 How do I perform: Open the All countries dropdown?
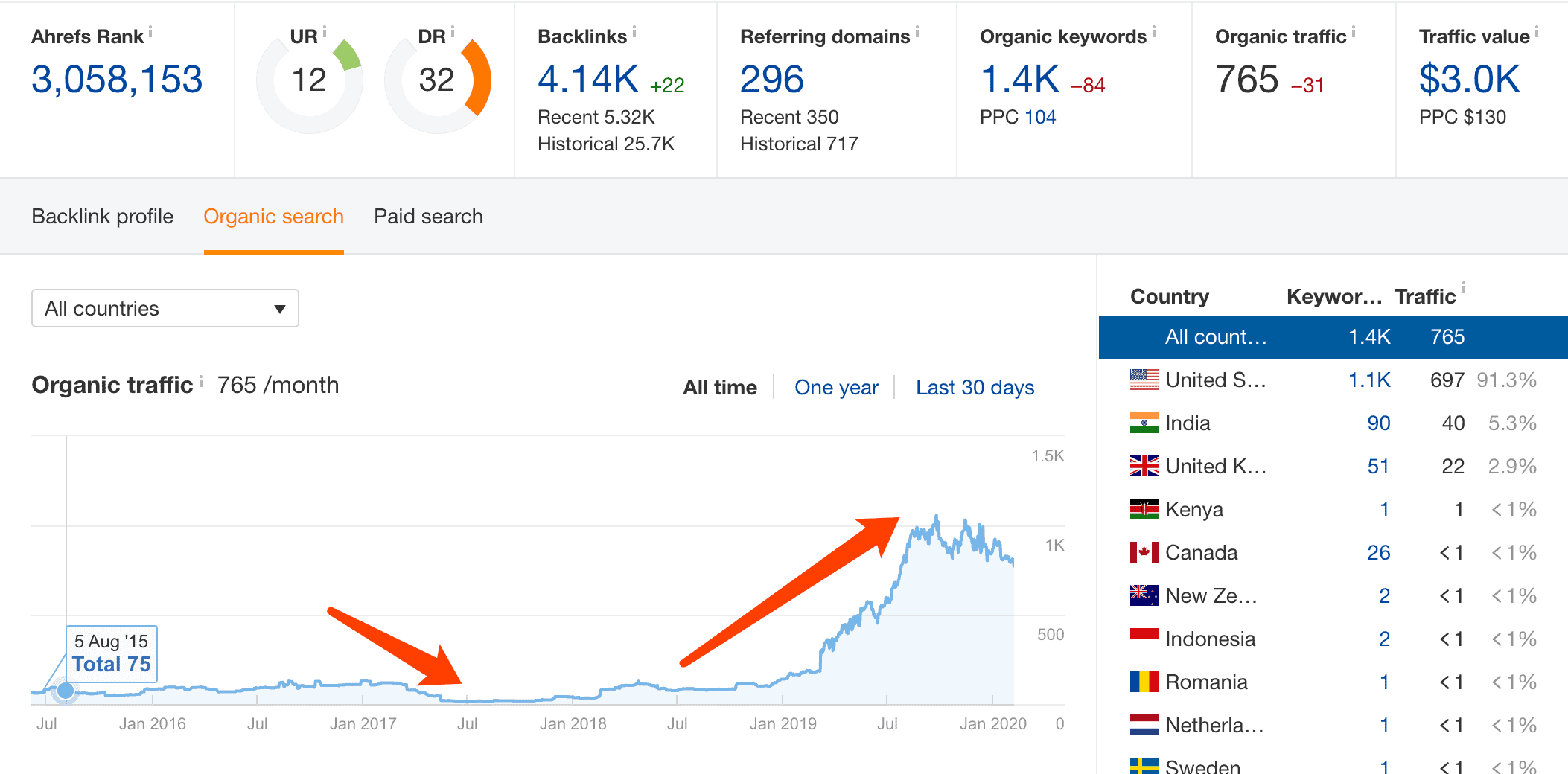click(x=165, y=308)
